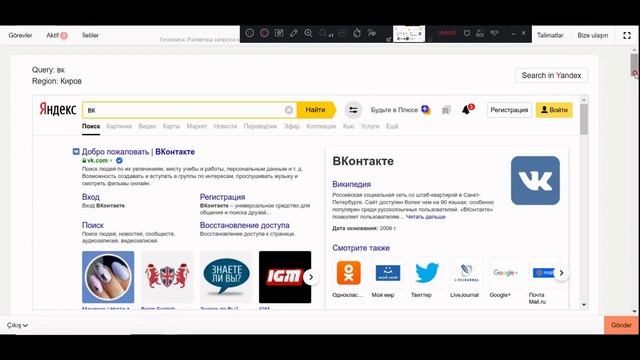
Task: Open Добро пожаловать | ВКонтакте result
Action: point(138,151)
